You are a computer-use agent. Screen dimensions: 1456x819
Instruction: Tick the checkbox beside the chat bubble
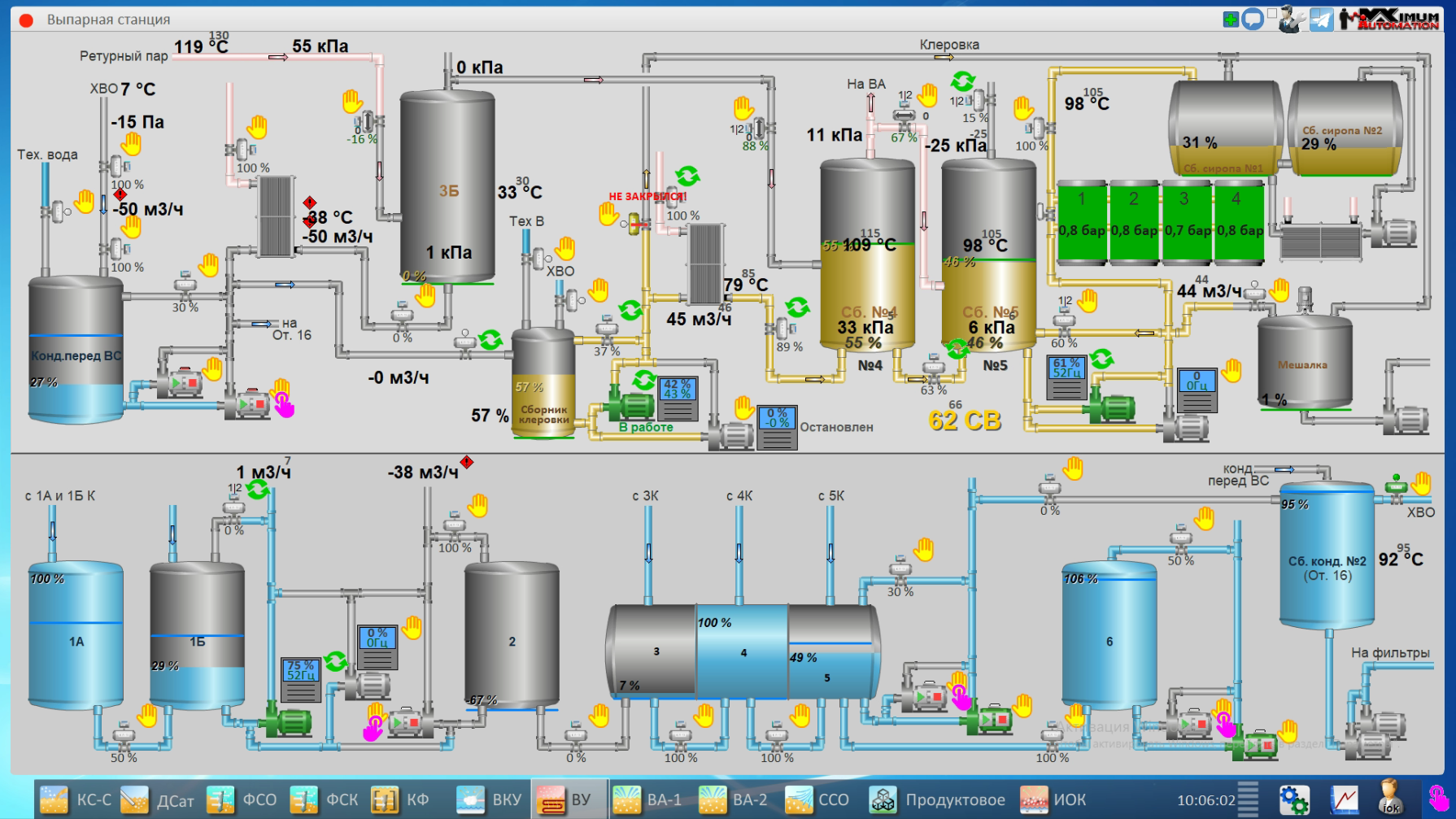1271,13
